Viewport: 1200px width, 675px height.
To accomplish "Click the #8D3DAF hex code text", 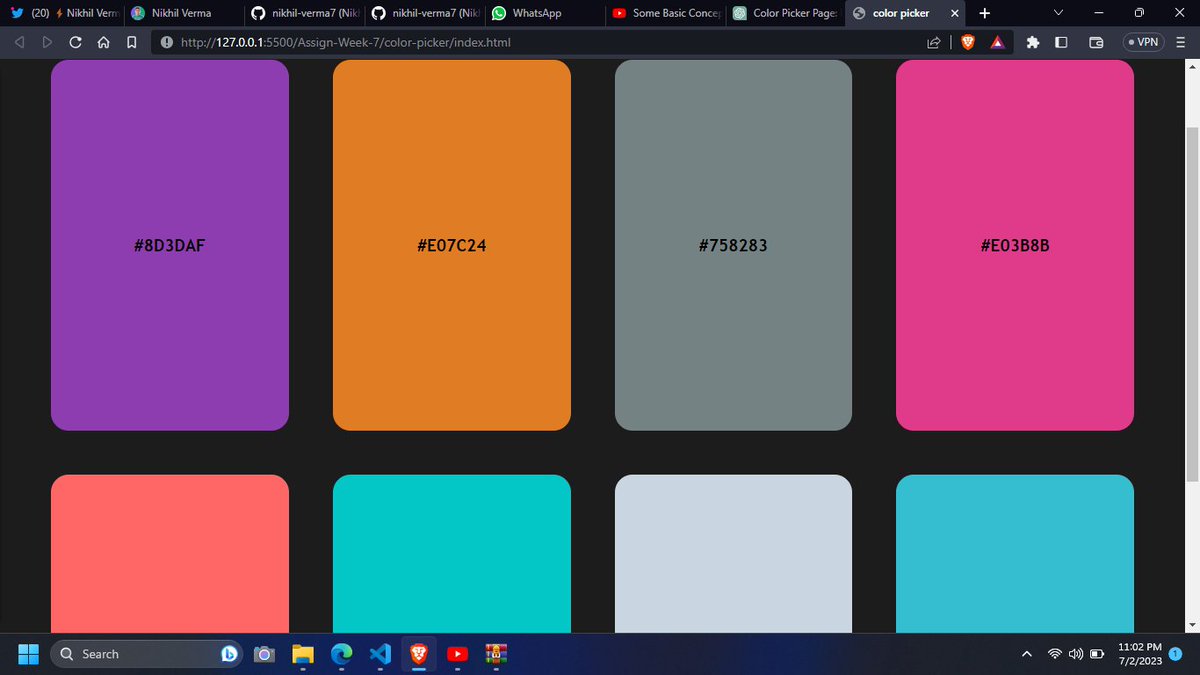I will tap(170, 245).
